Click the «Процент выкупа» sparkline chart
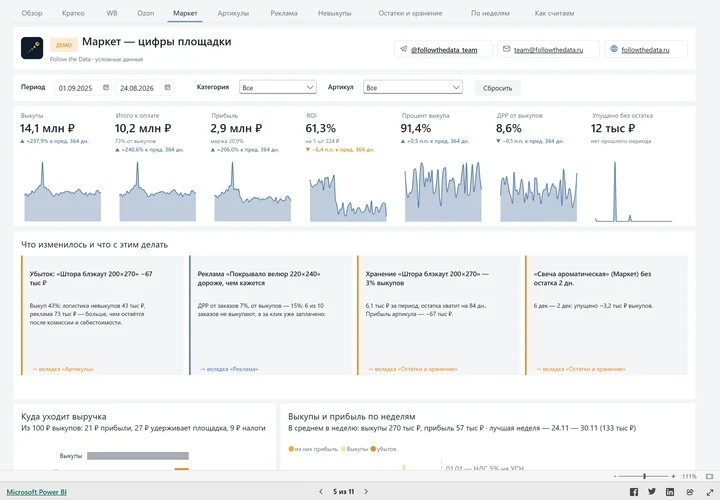This screenshot has width=720, height=500. coord(443,191)
